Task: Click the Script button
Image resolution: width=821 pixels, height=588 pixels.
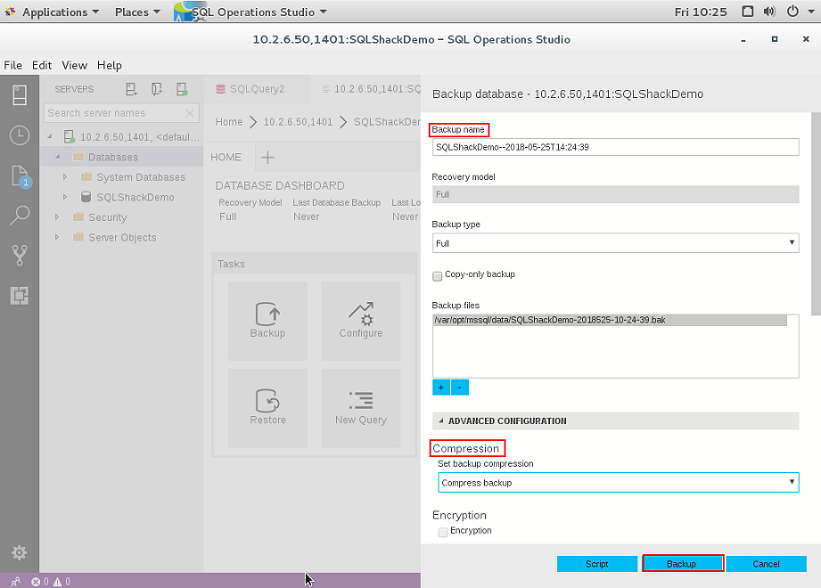Action: click(597, 564)
